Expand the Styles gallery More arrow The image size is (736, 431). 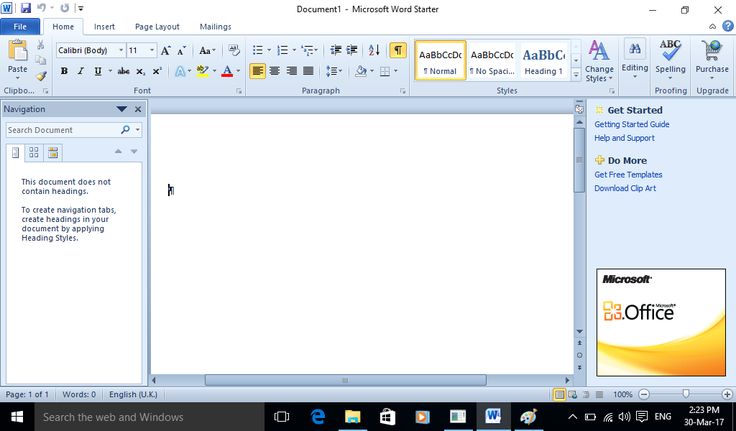[576, 75]
